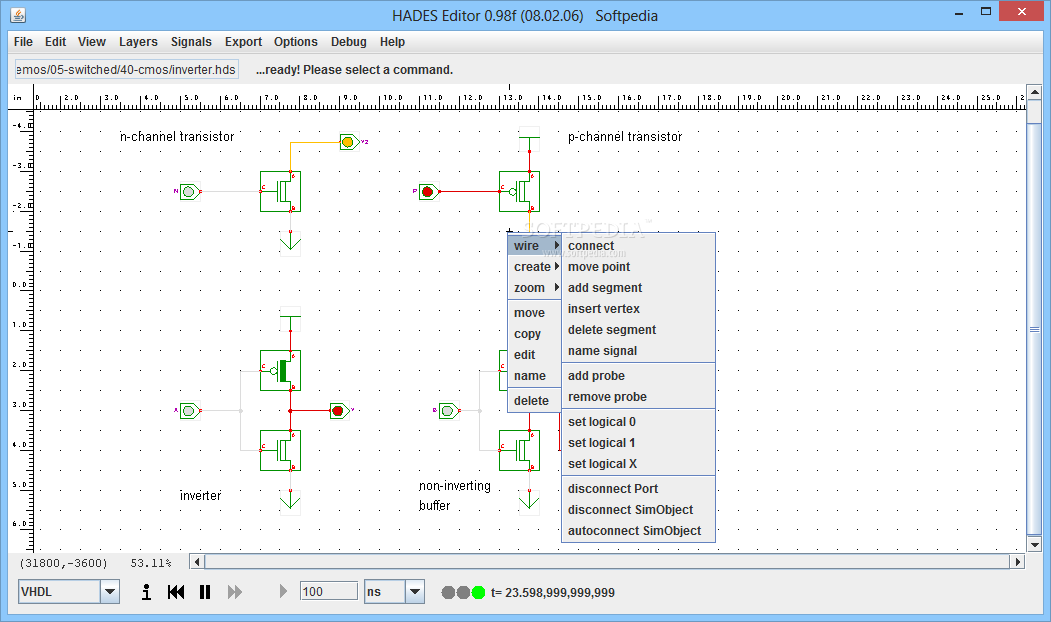Open the VHDL dropdown

tap(110, 592)
